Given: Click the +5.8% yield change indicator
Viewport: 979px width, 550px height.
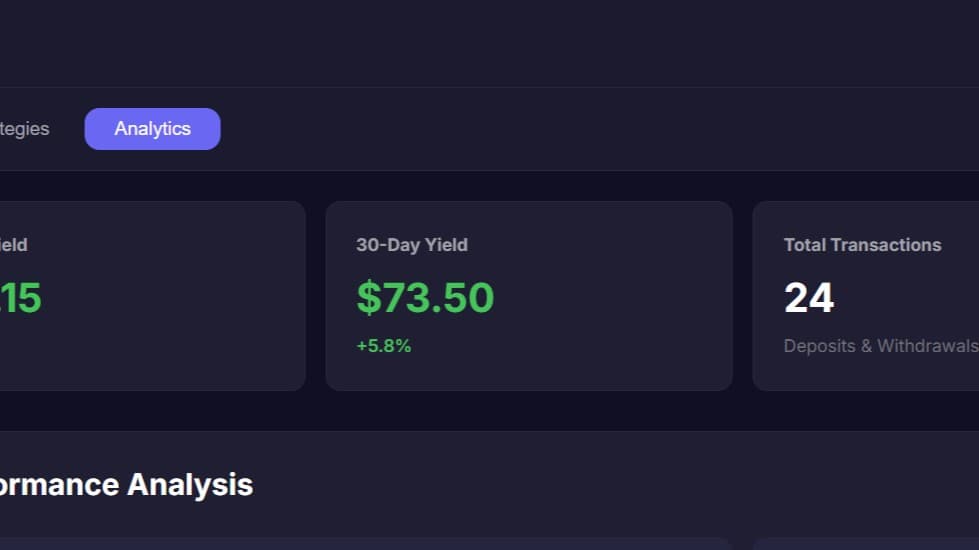Looking at the screenshot, I should pyautogui.click(x=383, y=346).
